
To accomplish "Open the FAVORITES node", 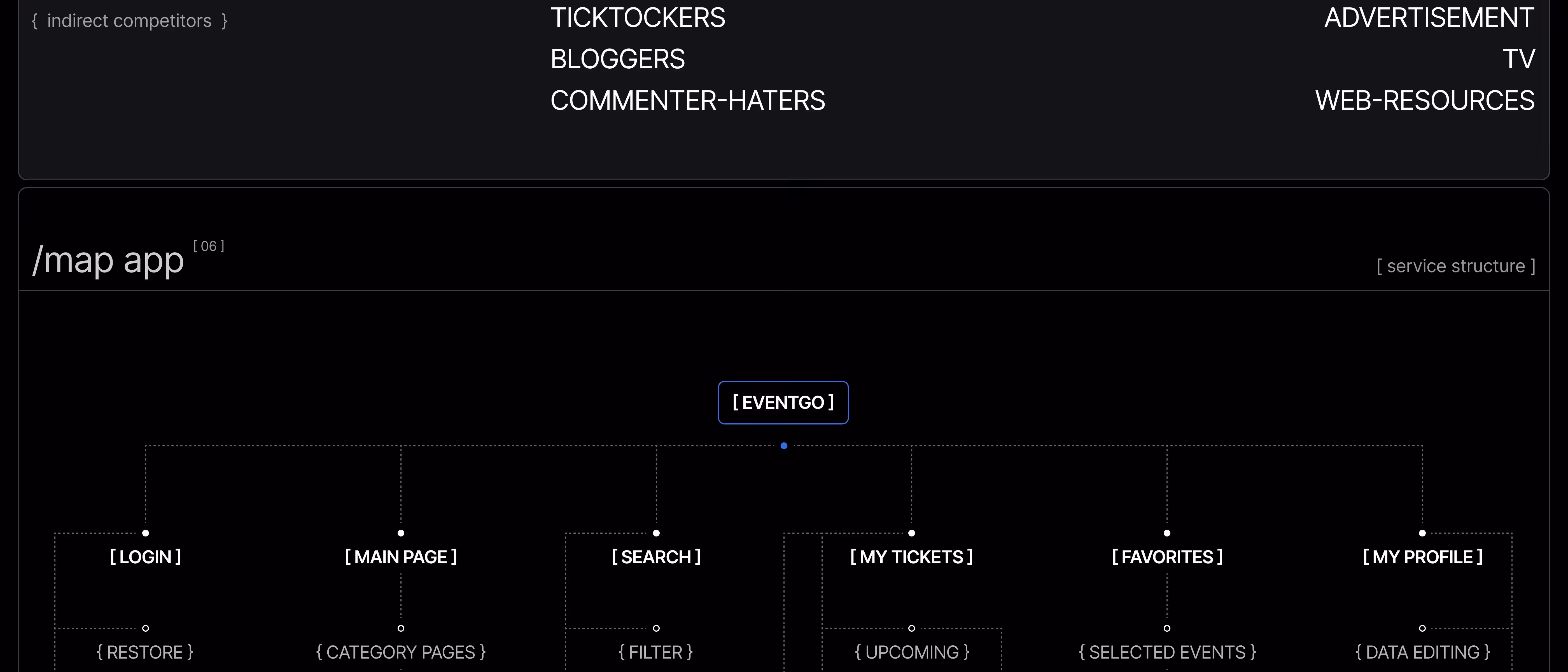I will click(1167, 557).
